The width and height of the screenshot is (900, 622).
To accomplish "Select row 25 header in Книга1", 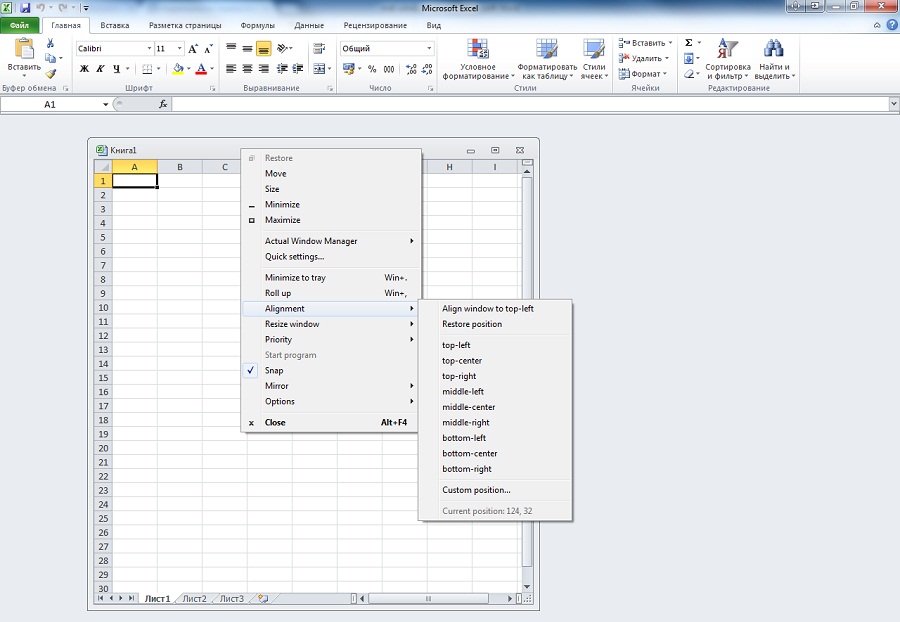I will (x=103, y=519).
